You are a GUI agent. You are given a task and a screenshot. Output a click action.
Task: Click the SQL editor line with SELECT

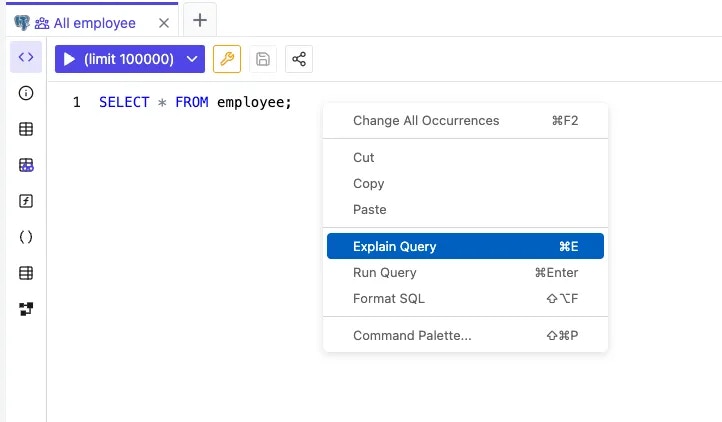pos(196,102)
